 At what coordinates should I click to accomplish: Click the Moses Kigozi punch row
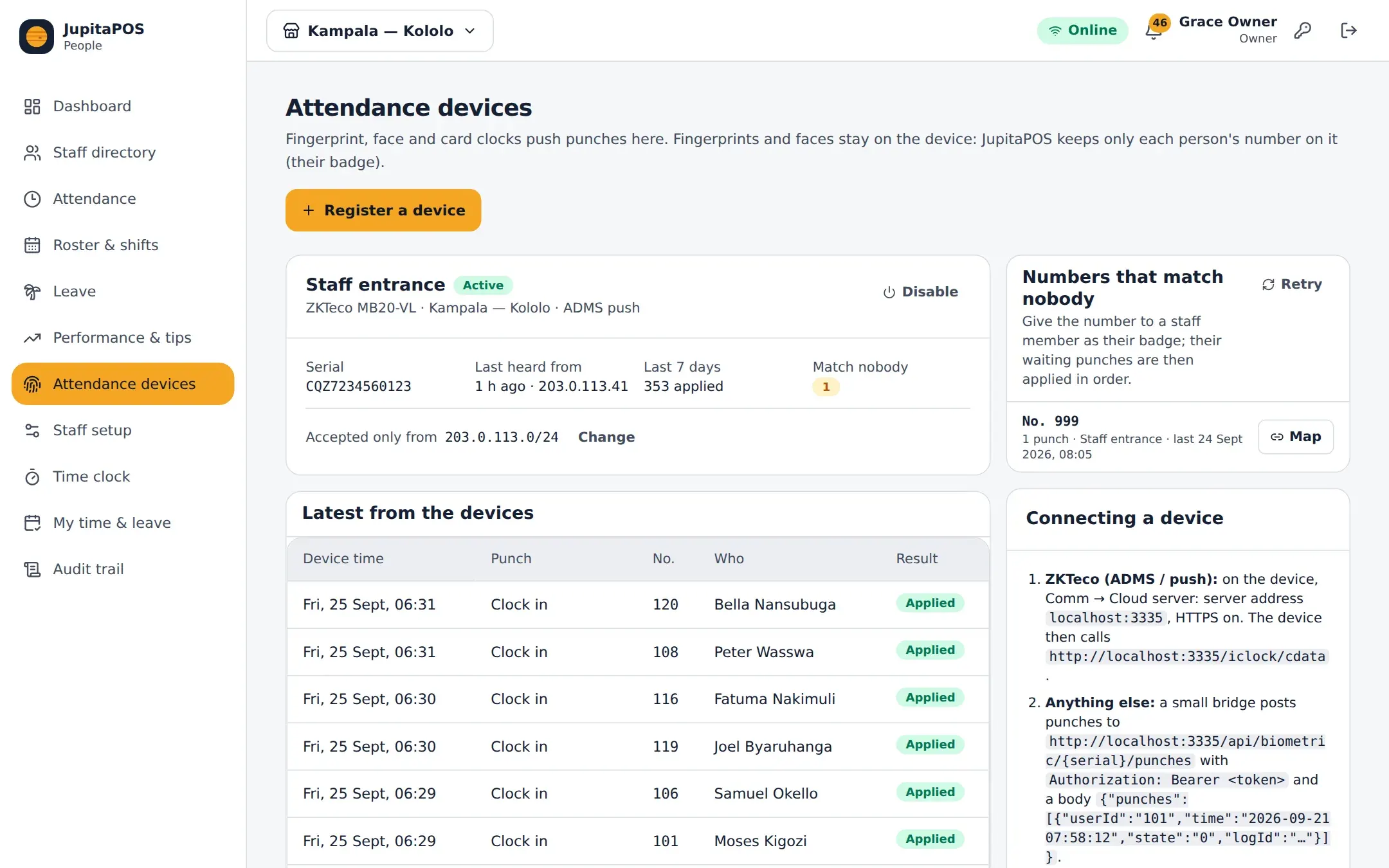tap(638, 841)
